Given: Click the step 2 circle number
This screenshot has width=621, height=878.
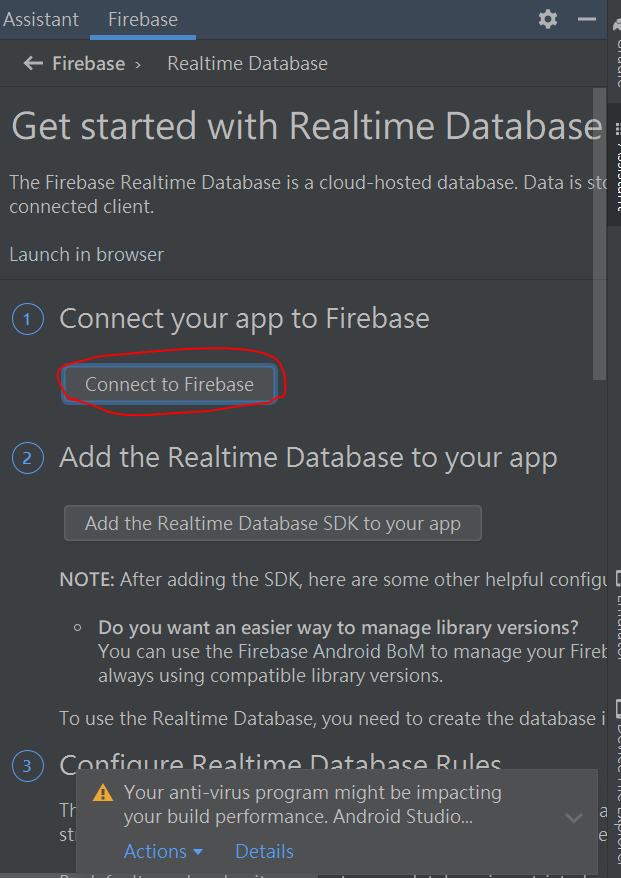Looking at the screenshot, I should 27,458.
